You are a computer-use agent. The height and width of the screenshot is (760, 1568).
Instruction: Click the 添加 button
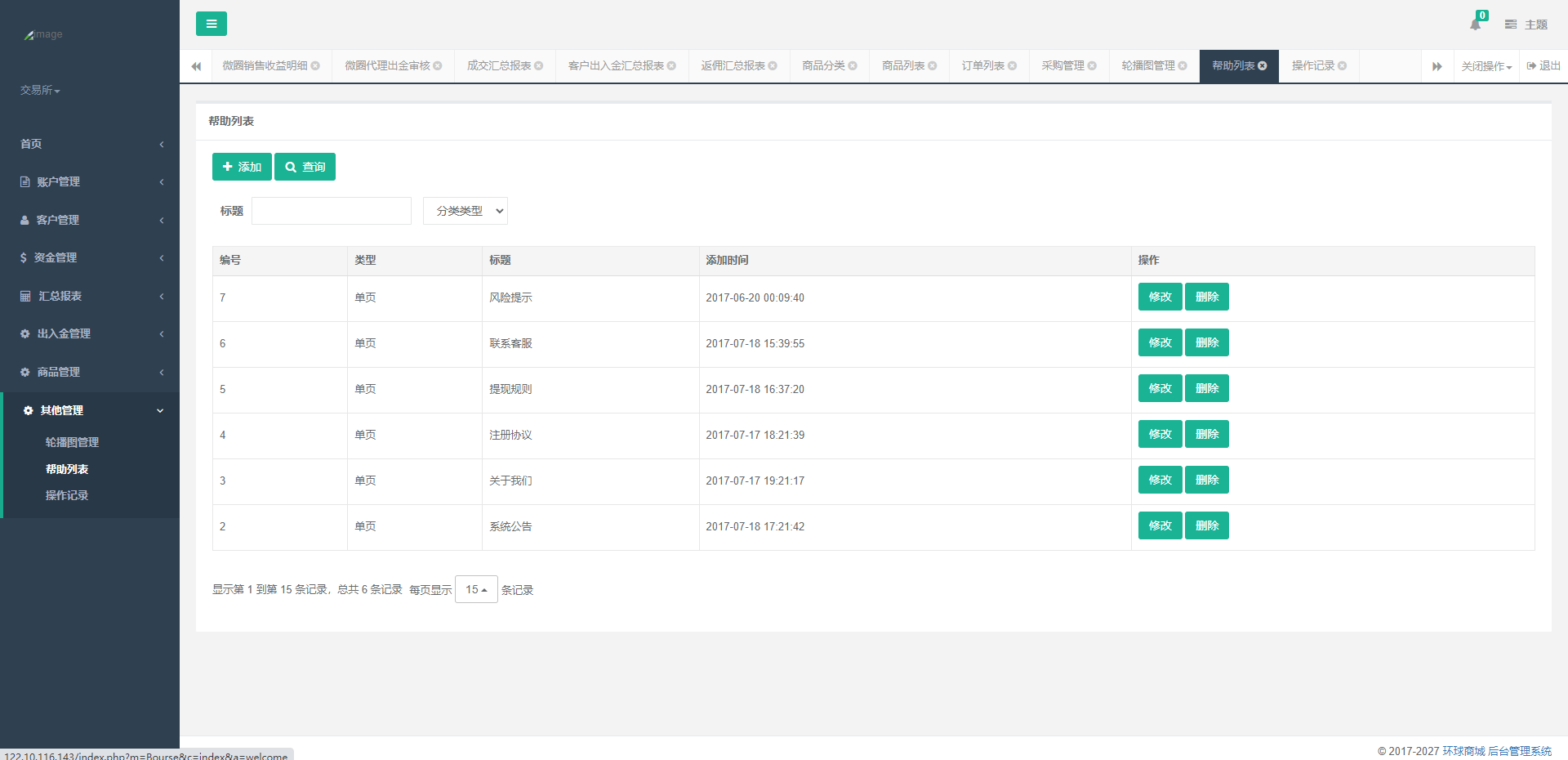tap(242, 167)
